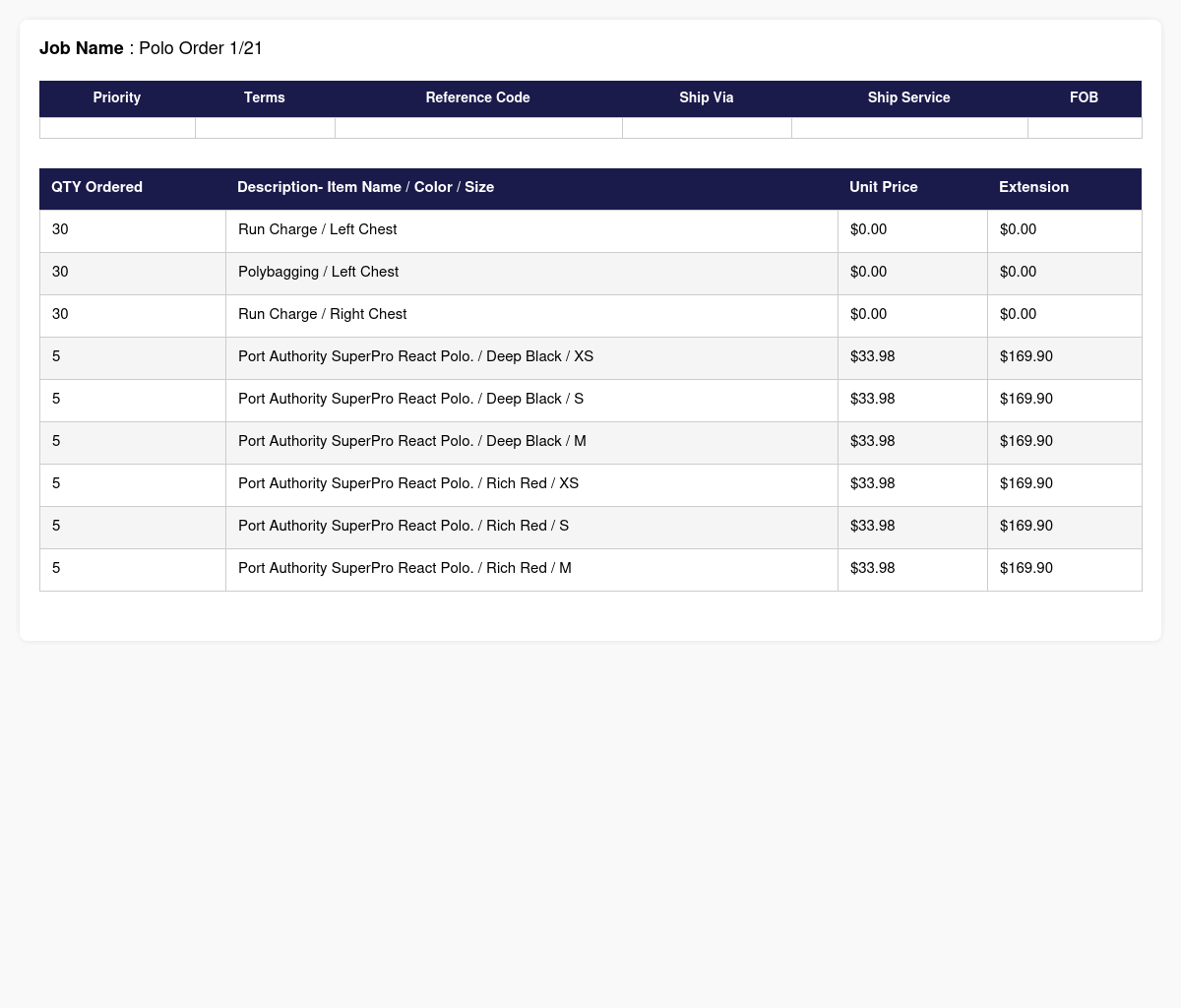Select the Rich Red / M polo description
This screenshot has width=1181, height=1008.
pyautogui.click(x=404, y=568)
